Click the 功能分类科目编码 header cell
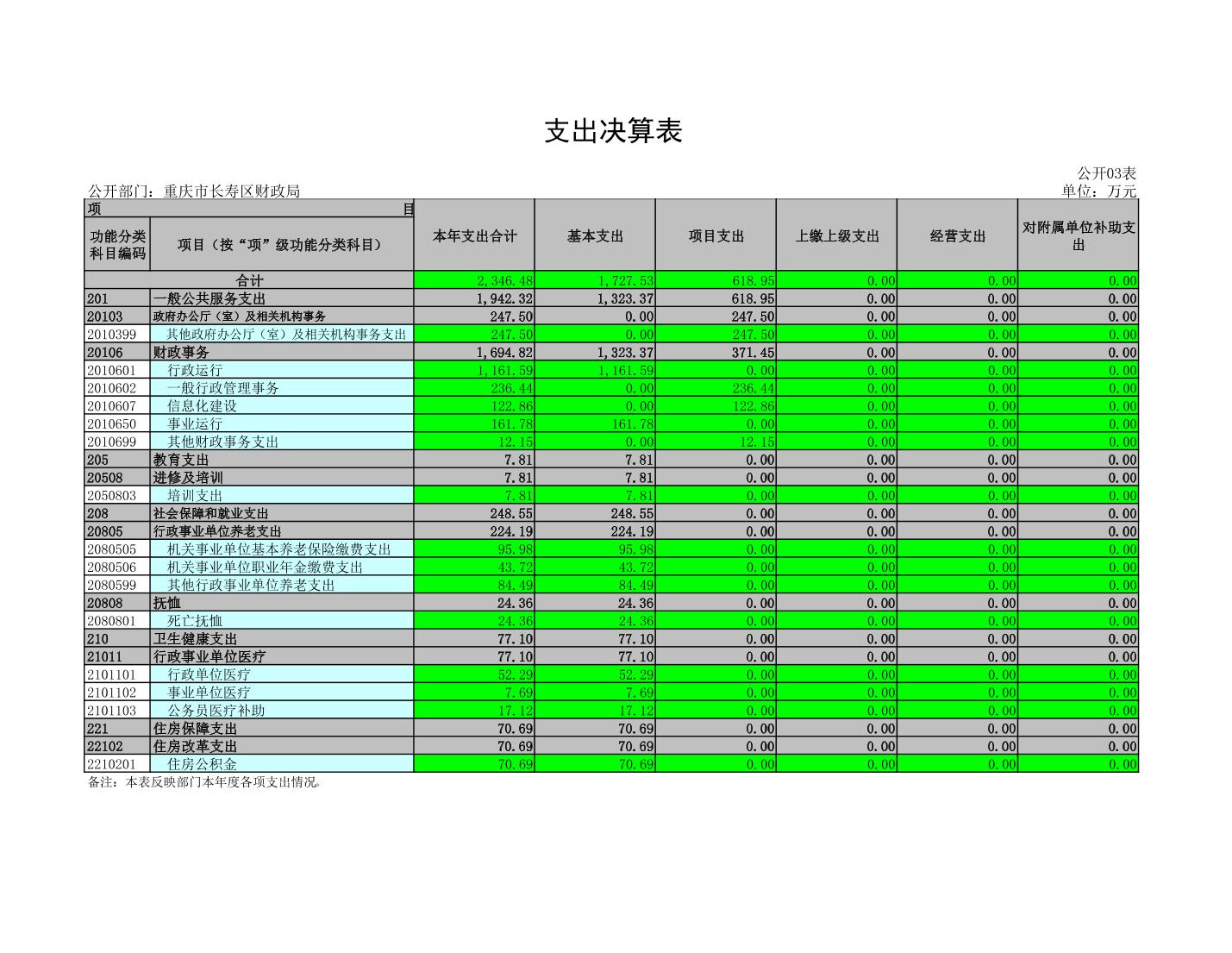The width and height of the screenshot is (1232, 953). click(118, 245)
